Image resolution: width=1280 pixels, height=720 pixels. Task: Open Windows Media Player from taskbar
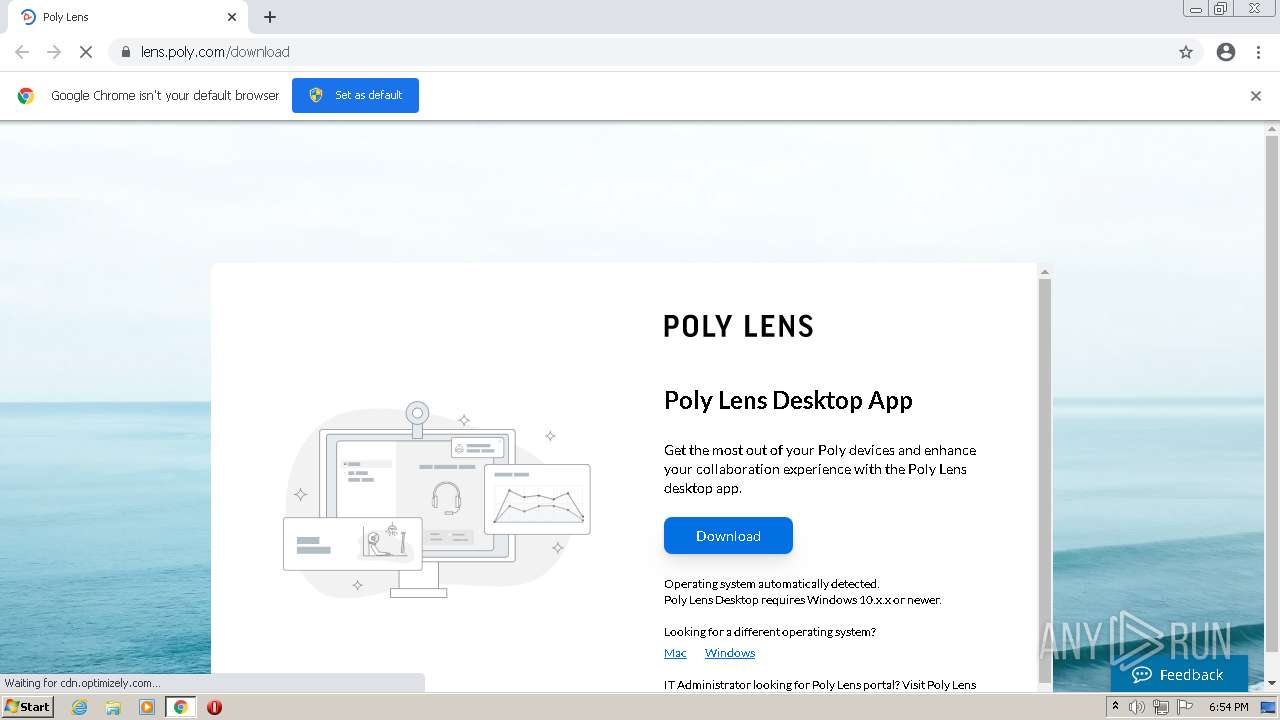pos(147,707)
